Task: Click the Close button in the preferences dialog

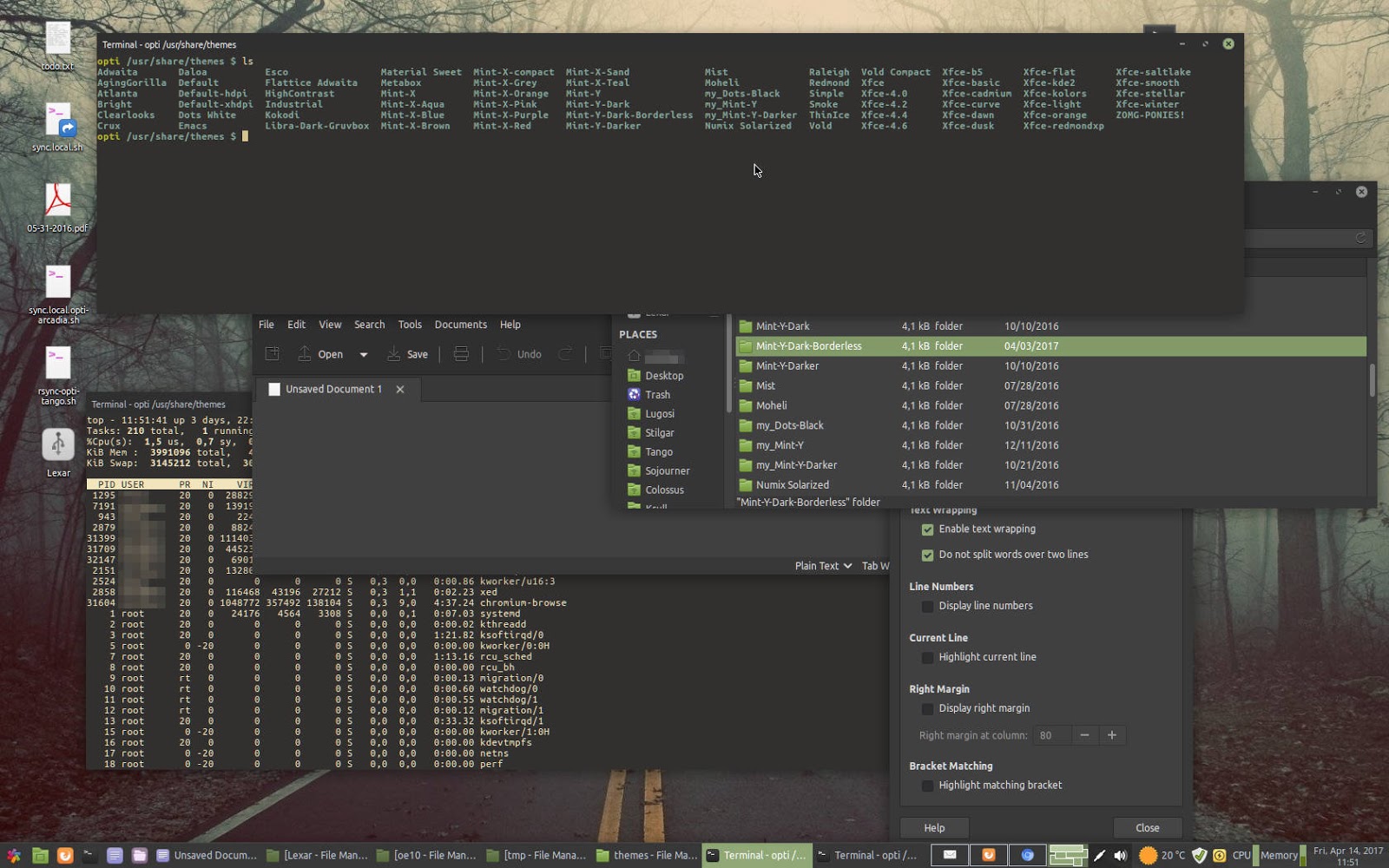Action: [x=1148, y=827]
